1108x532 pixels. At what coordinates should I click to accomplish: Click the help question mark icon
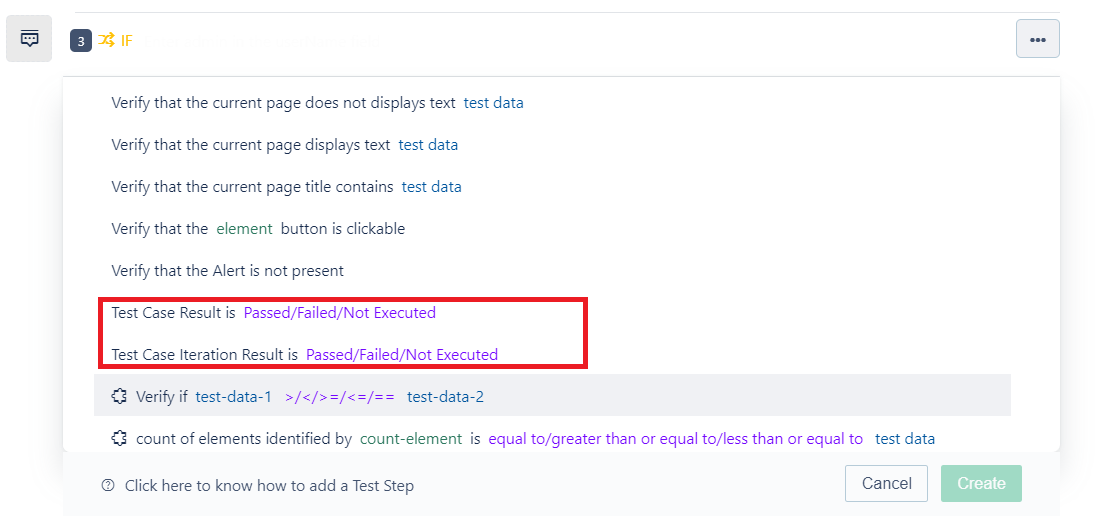[x=108, y=485]
